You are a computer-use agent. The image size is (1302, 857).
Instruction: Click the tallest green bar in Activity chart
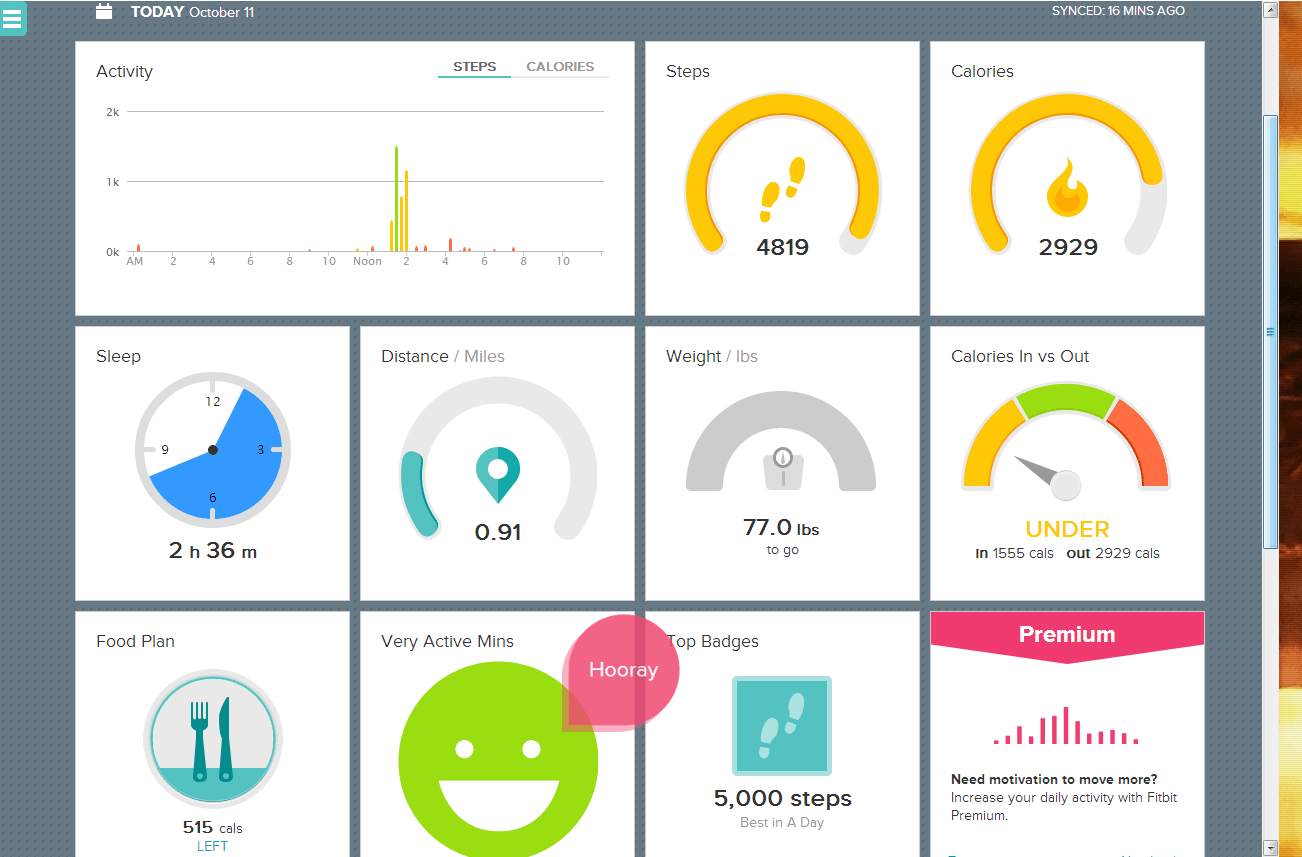click(397, 199)
